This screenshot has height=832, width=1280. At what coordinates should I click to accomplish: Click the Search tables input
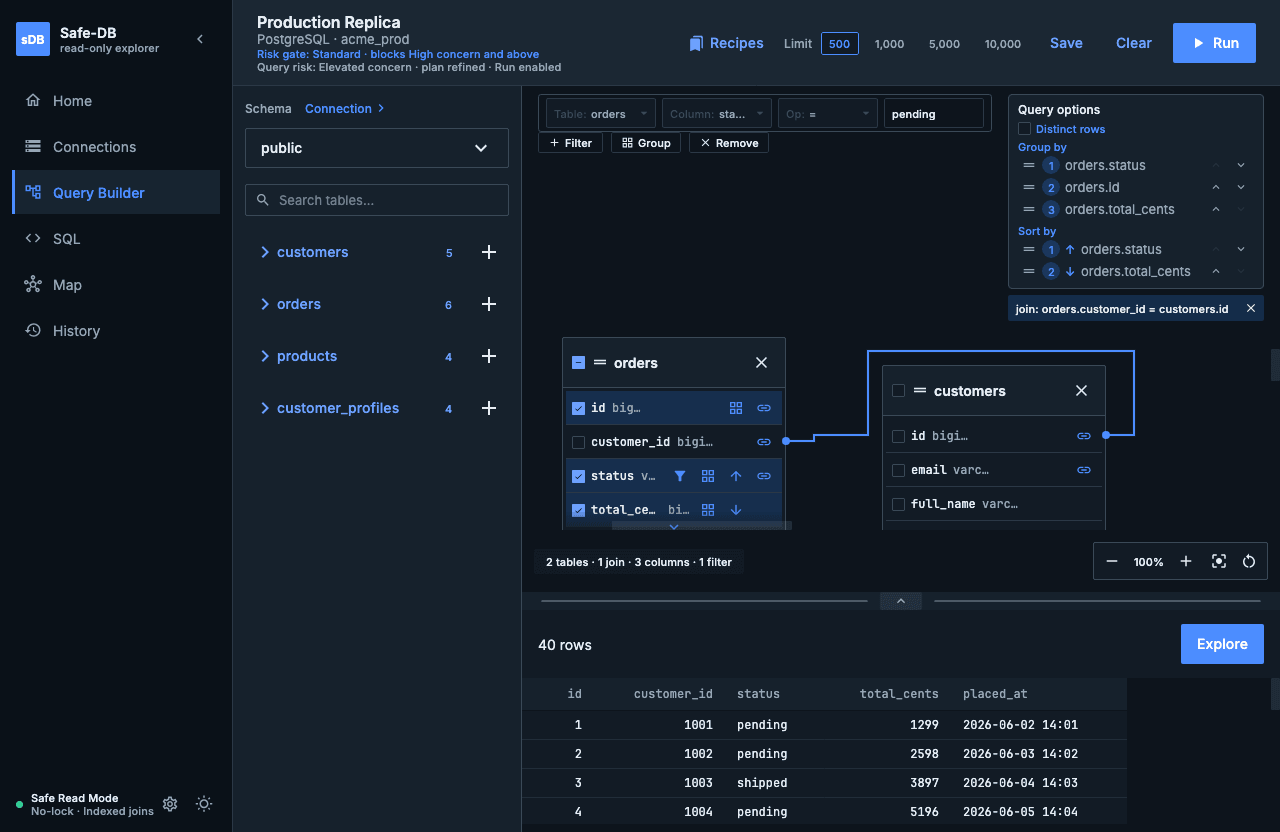[377, 200]
